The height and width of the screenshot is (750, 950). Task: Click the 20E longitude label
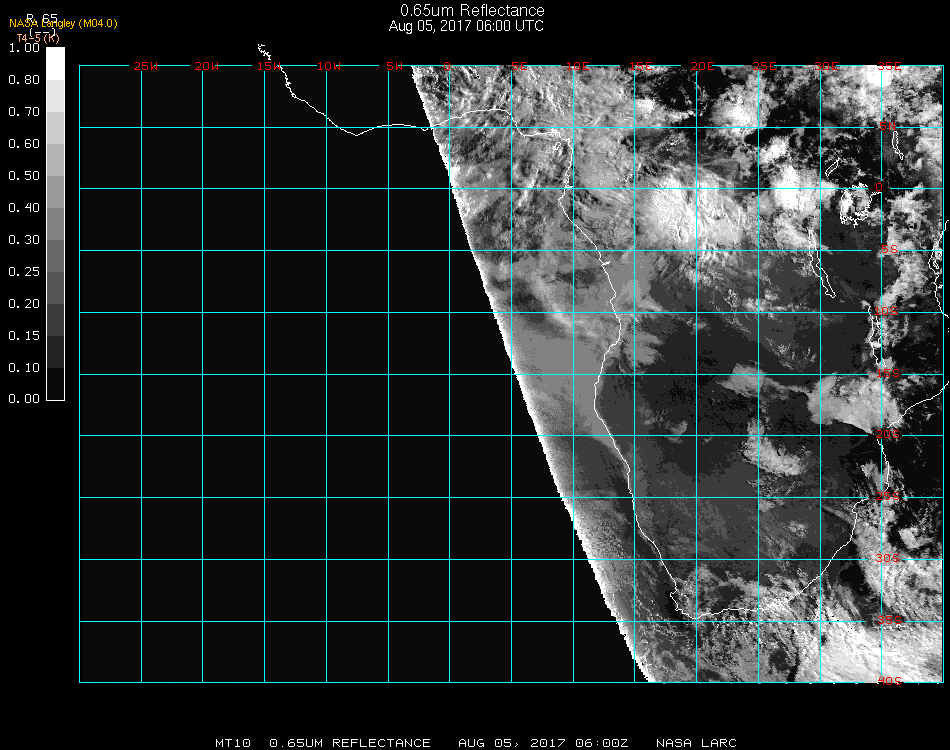point(703,67)
